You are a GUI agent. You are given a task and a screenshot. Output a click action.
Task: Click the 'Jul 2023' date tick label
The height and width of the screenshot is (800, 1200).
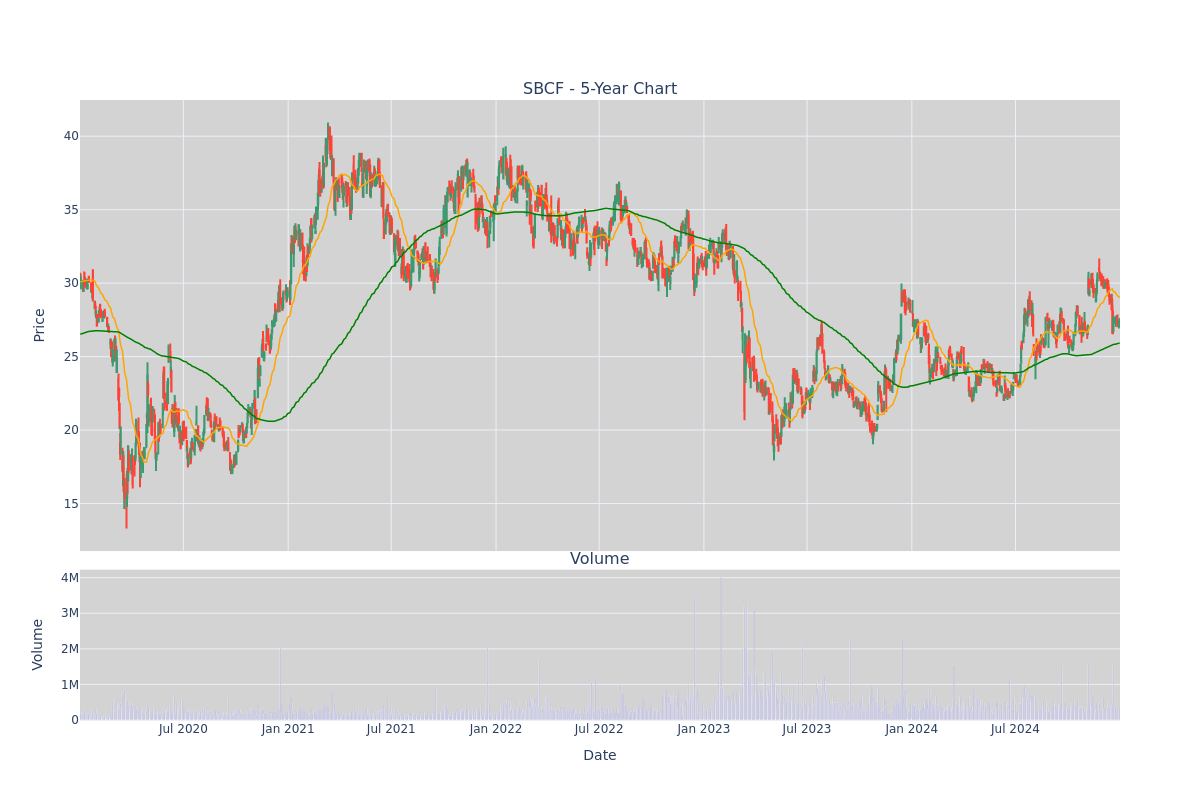[807, 729]
